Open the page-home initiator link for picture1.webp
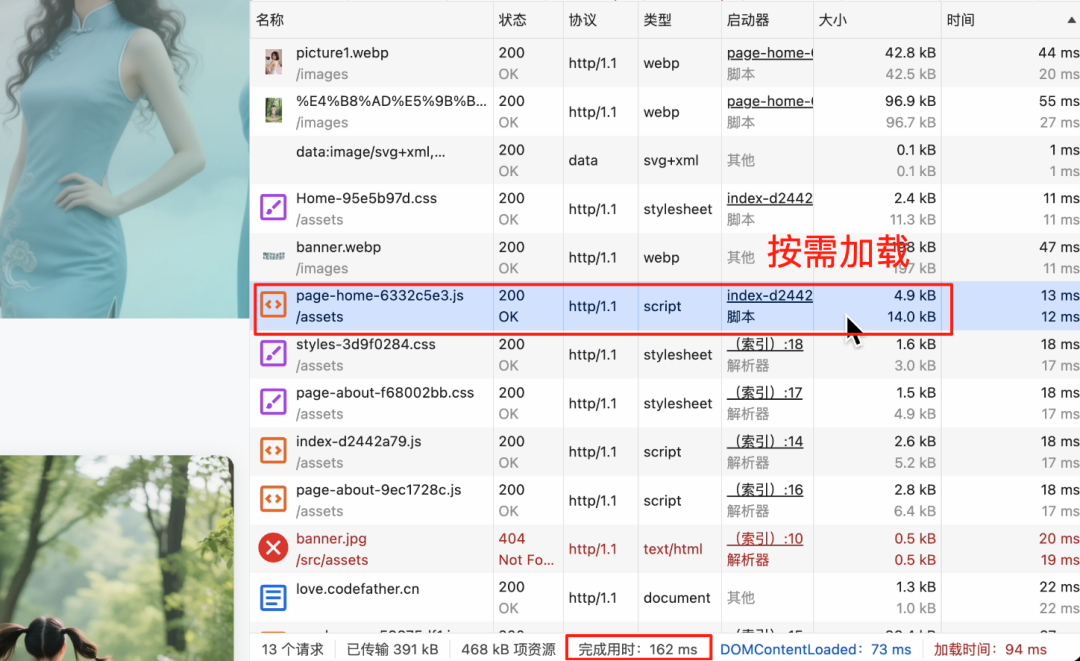The width and height of the screenshot is (1080, 661). pos(768,52)
